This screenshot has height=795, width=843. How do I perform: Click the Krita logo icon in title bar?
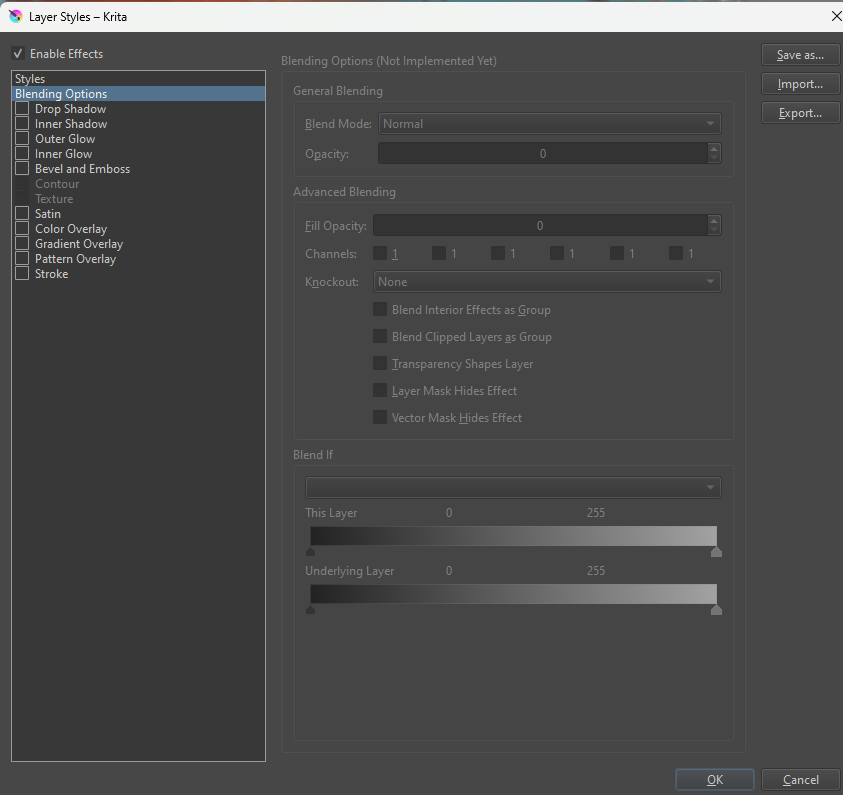click(15, 16)
